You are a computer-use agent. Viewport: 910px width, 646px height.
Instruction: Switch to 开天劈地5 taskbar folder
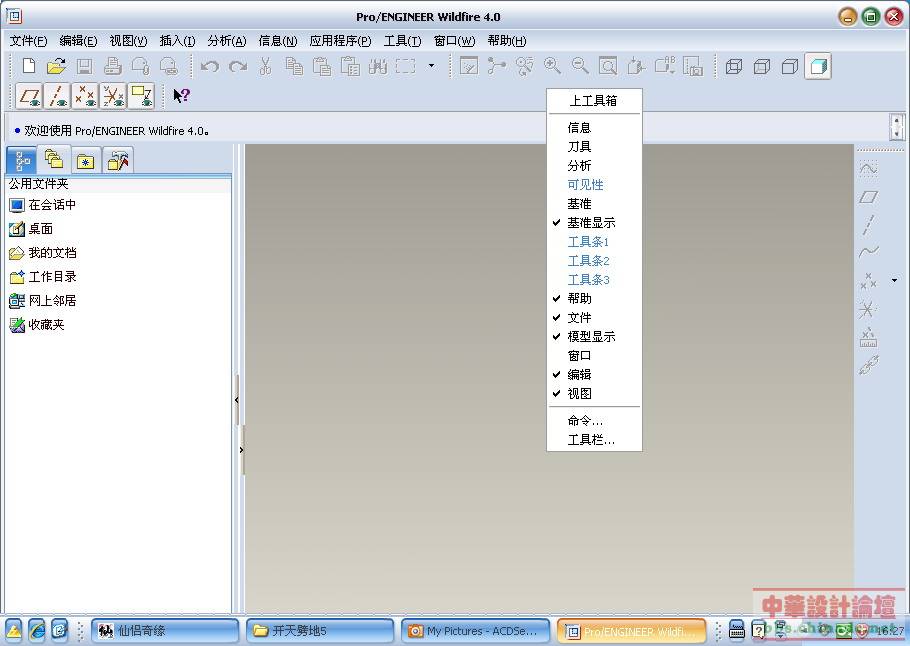[x=320, y=630]
